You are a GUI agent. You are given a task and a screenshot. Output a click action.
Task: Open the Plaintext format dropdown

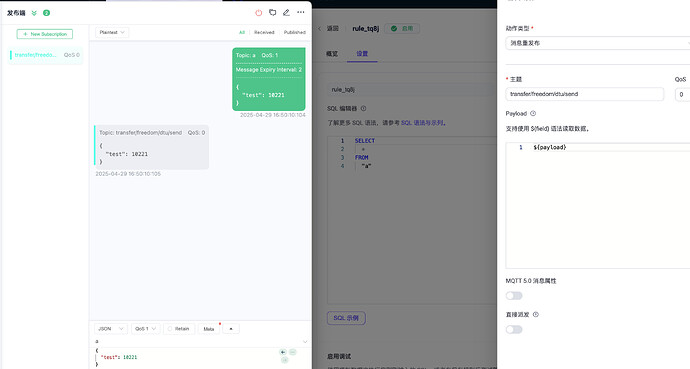[x=112, y=32]
